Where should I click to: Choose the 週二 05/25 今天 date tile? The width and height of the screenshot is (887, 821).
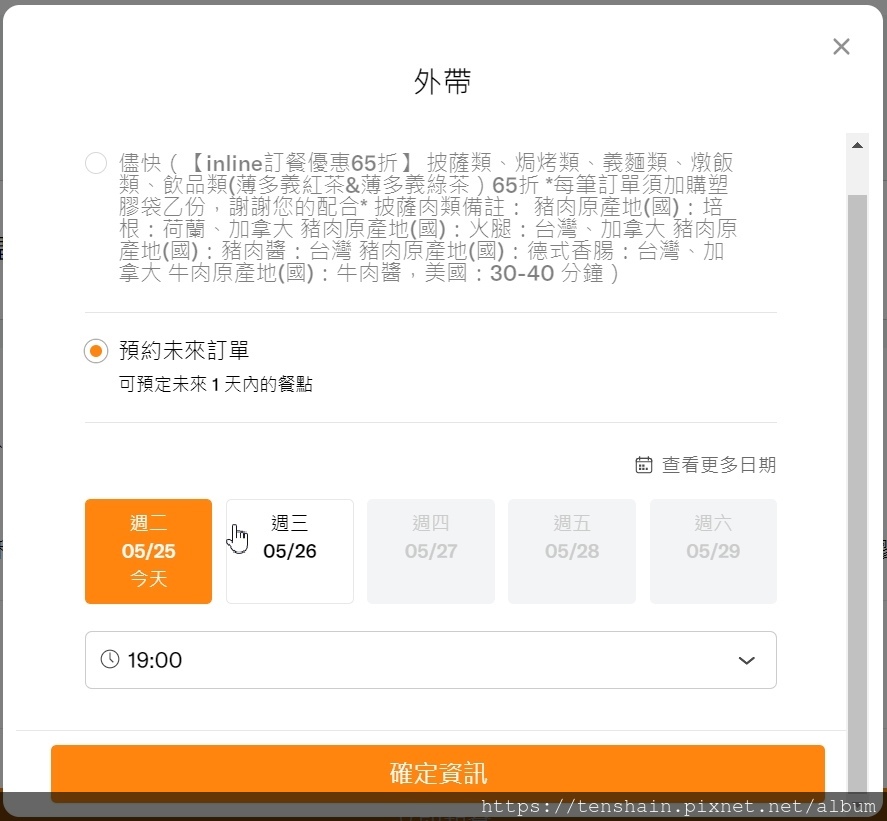coord(148,551)
